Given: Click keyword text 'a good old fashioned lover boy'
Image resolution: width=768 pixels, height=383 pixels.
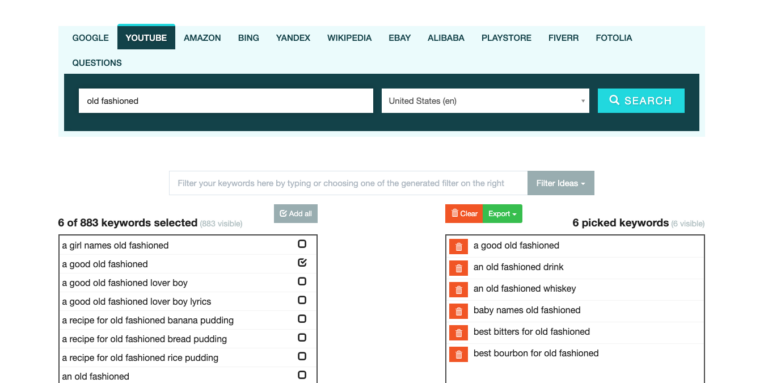Looking at the screenshot, I should [x=125, y=283].
